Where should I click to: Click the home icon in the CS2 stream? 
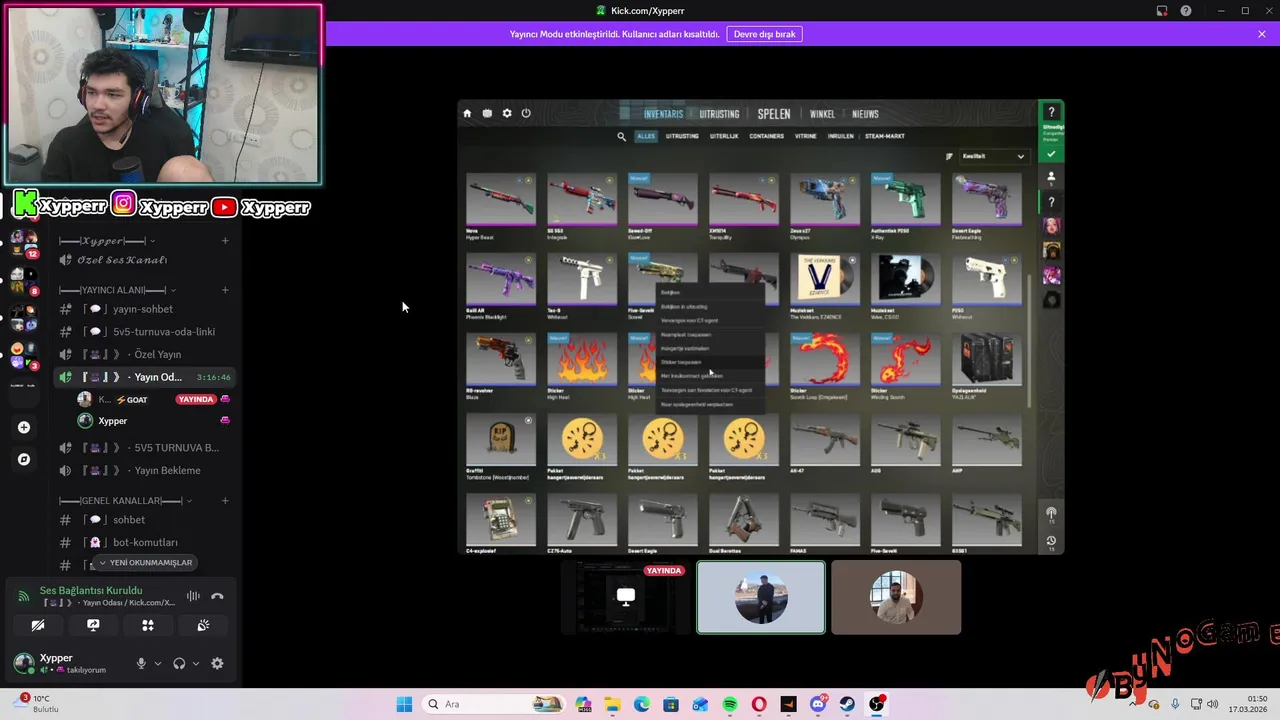click(x=467, y=113)
